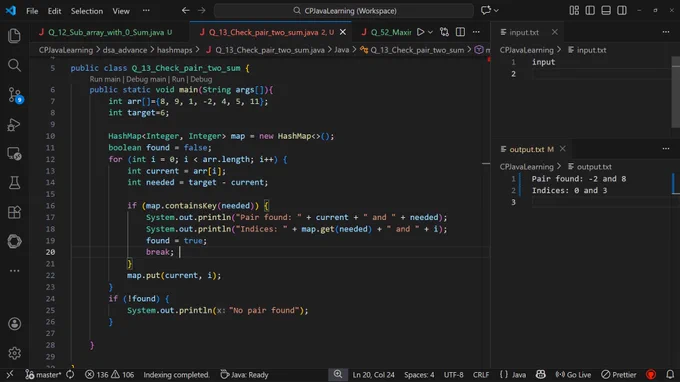
Task: Open the Extensions view
Action: [x=14, y=212]
